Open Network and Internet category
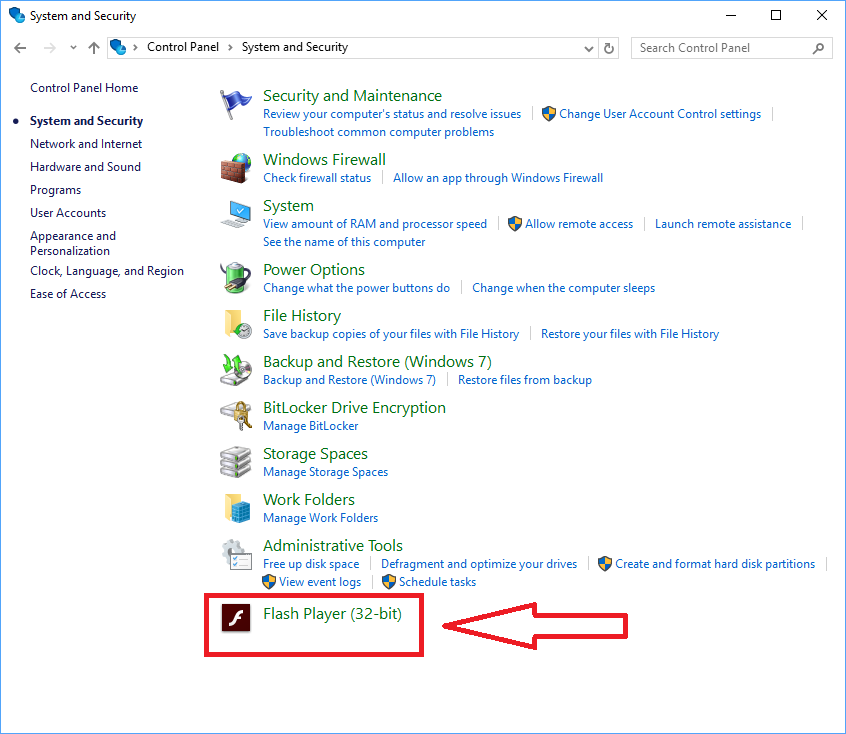Screen dimensions: 846x734 pos(86,144)
